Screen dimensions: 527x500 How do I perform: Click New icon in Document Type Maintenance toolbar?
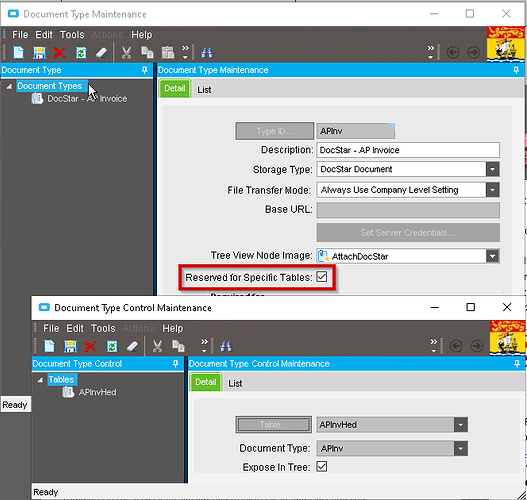click(18, 53)
